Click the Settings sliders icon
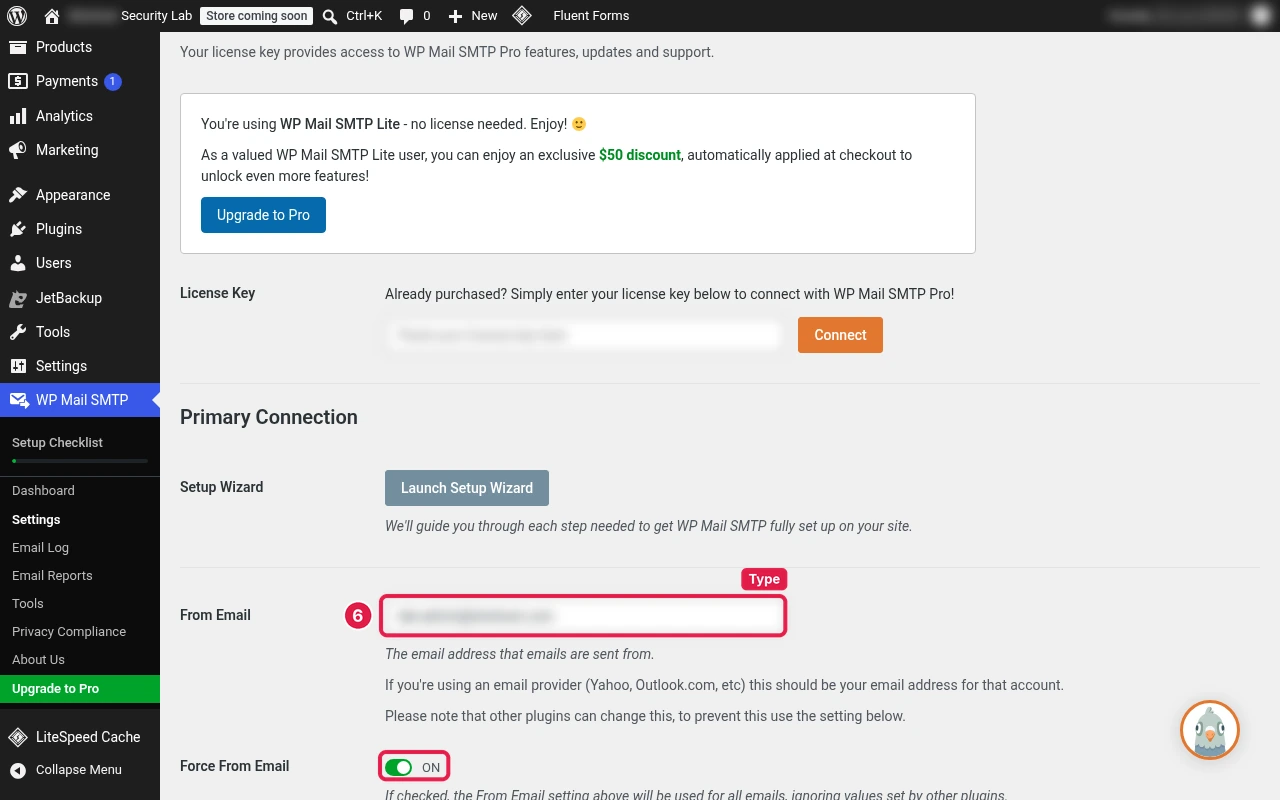 [18, 366]
